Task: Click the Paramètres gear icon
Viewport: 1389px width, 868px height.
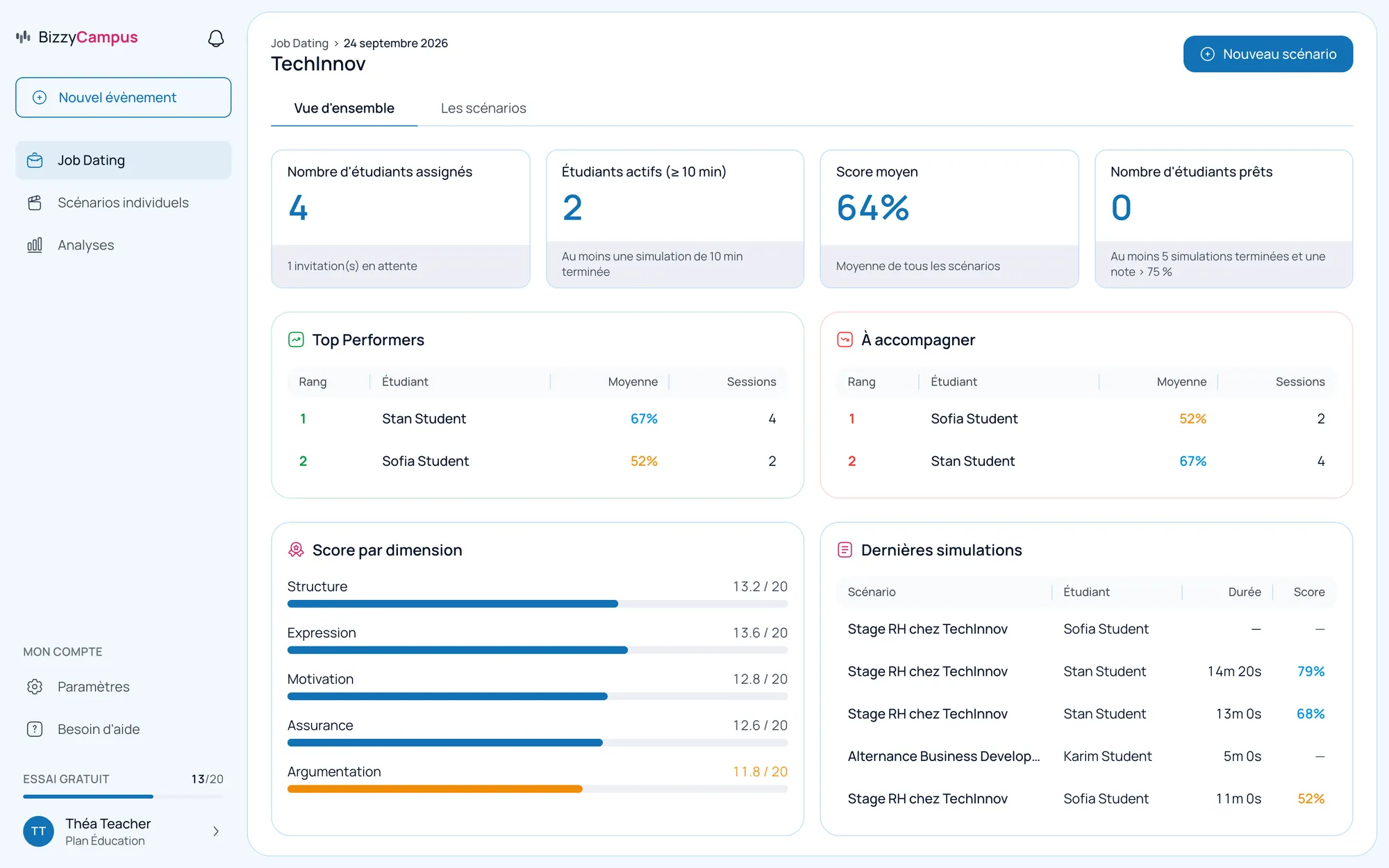Action: pos(35,687)
